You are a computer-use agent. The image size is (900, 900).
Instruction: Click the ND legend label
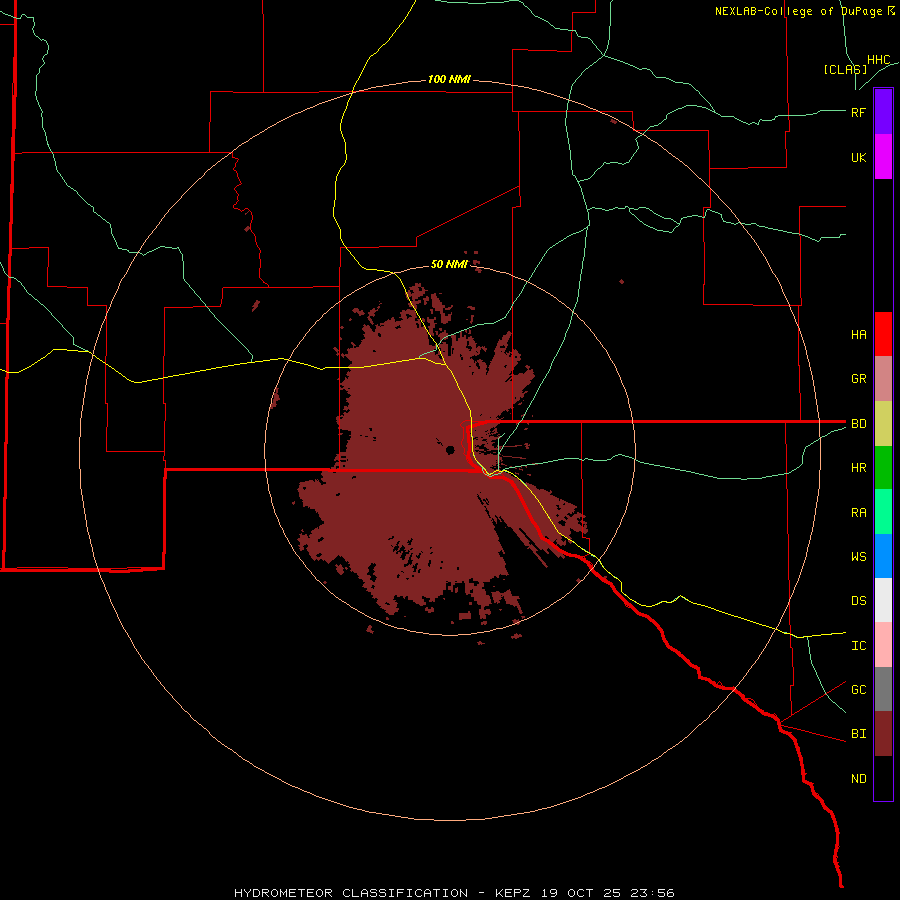pos(858,779)
